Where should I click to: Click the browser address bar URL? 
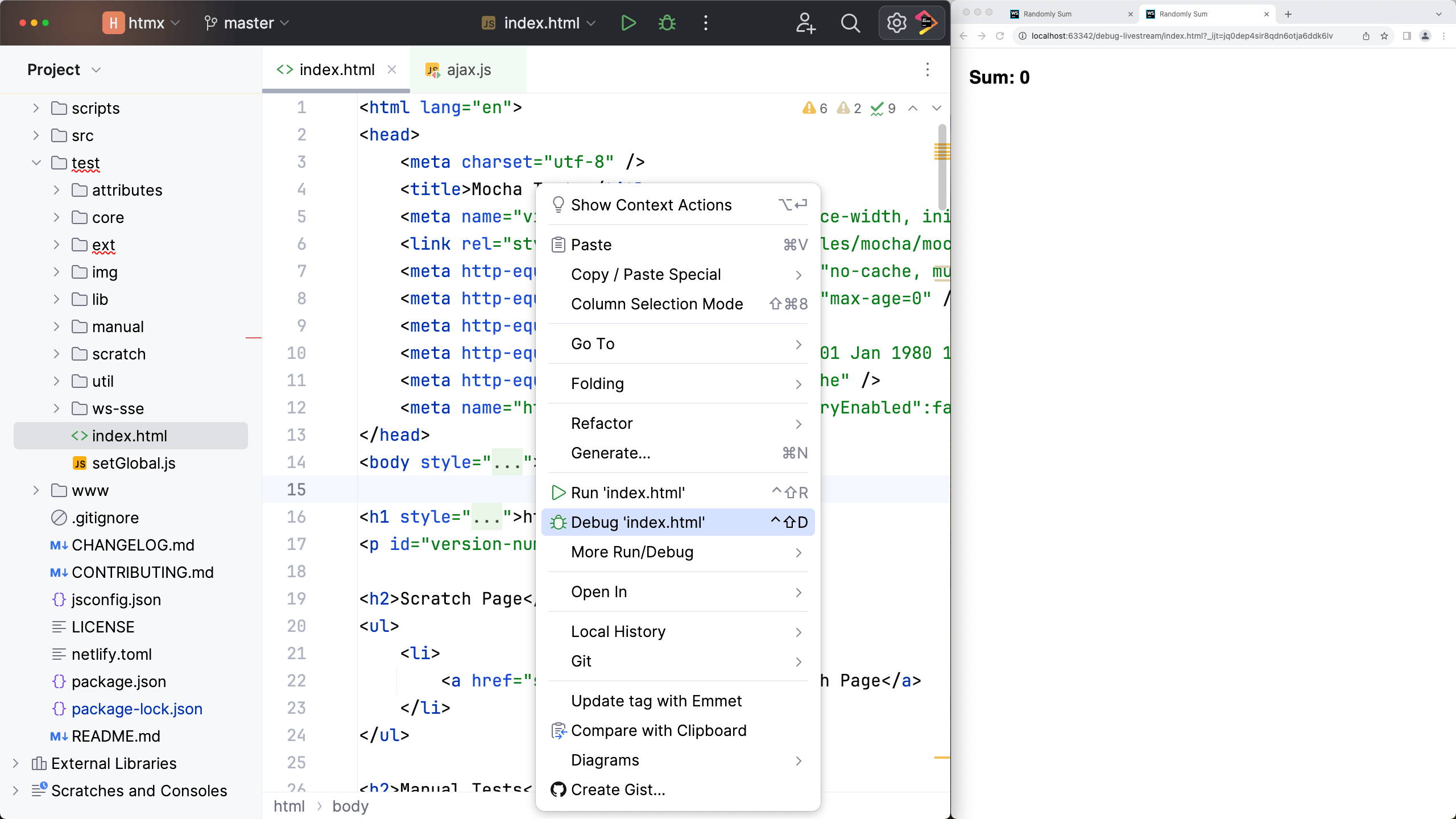(1182, 36)
